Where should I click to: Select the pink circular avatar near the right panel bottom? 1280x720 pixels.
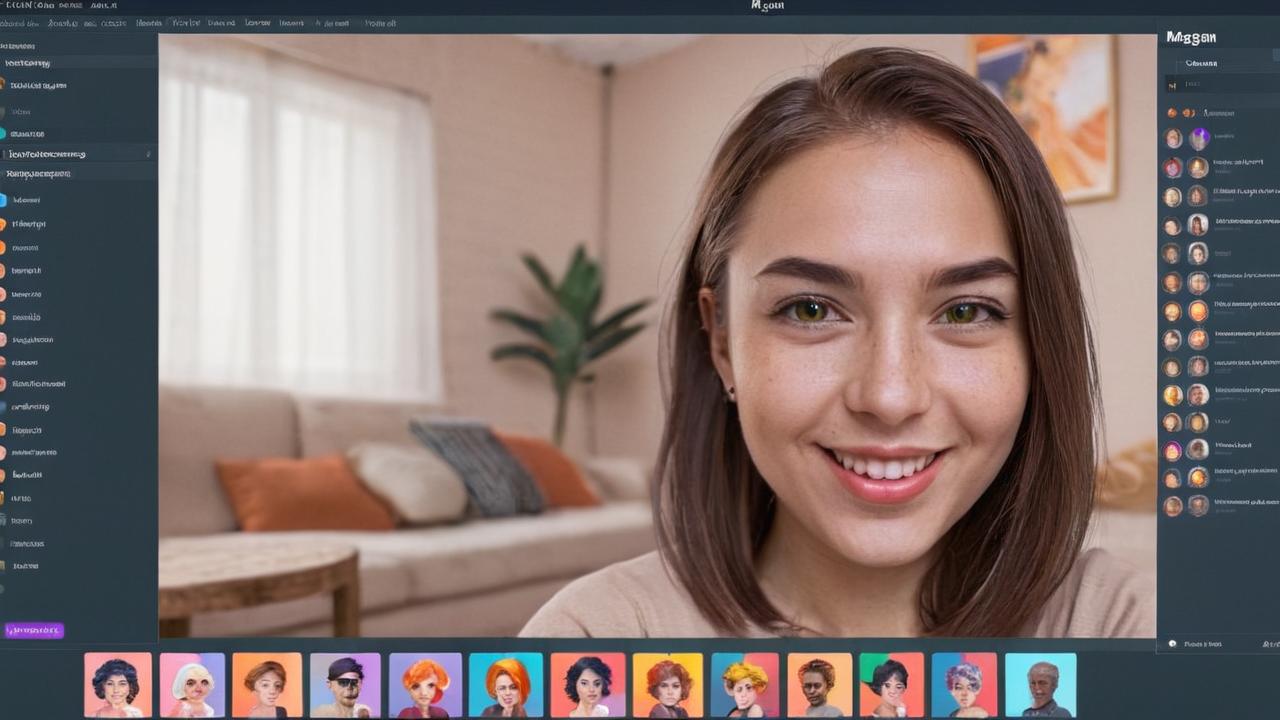click(1172, 449)
